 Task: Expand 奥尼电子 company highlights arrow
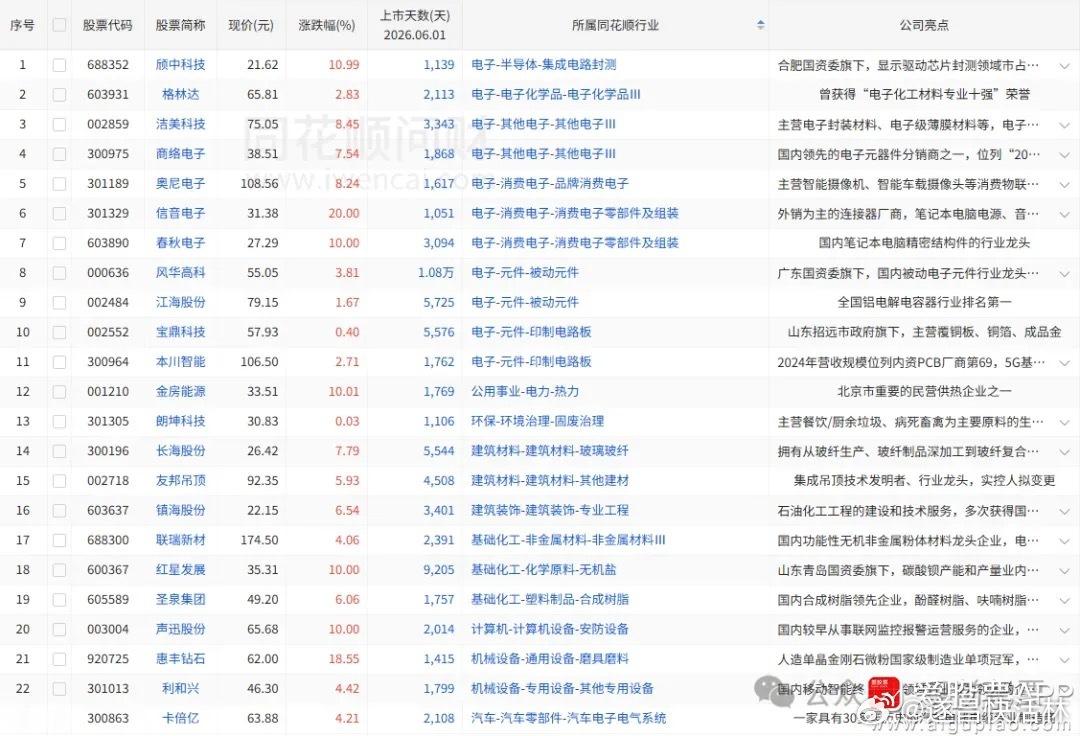tap(1064, 185)
